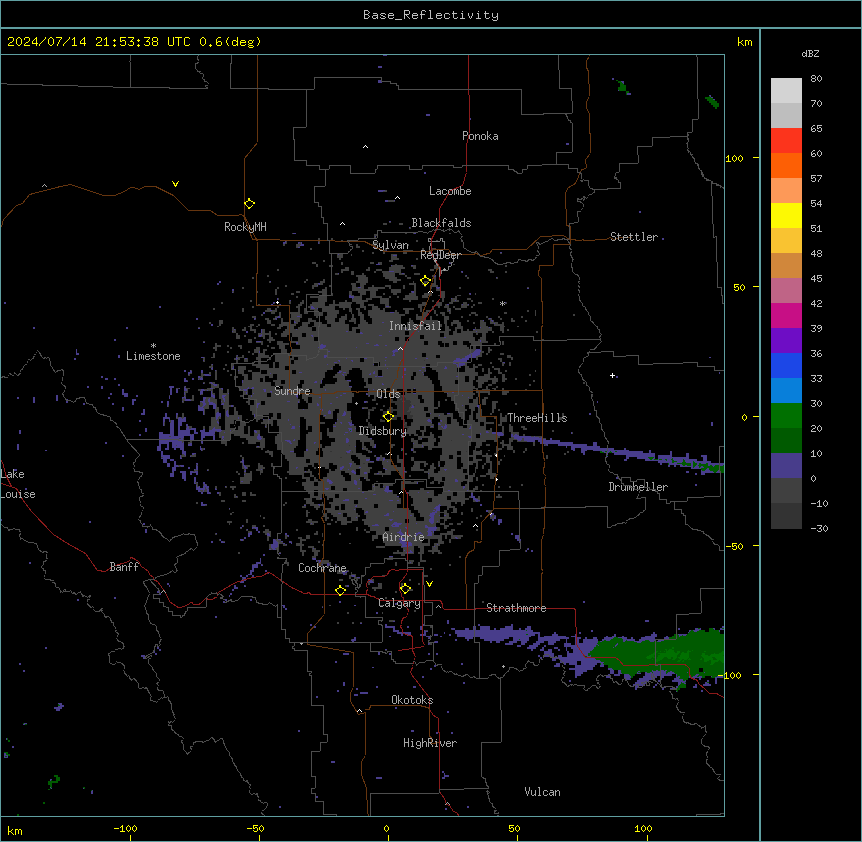Click the yellow V marker northwest of RockyMH
The width and height of the screenshot is (862, 842).
tap(175, 184)
